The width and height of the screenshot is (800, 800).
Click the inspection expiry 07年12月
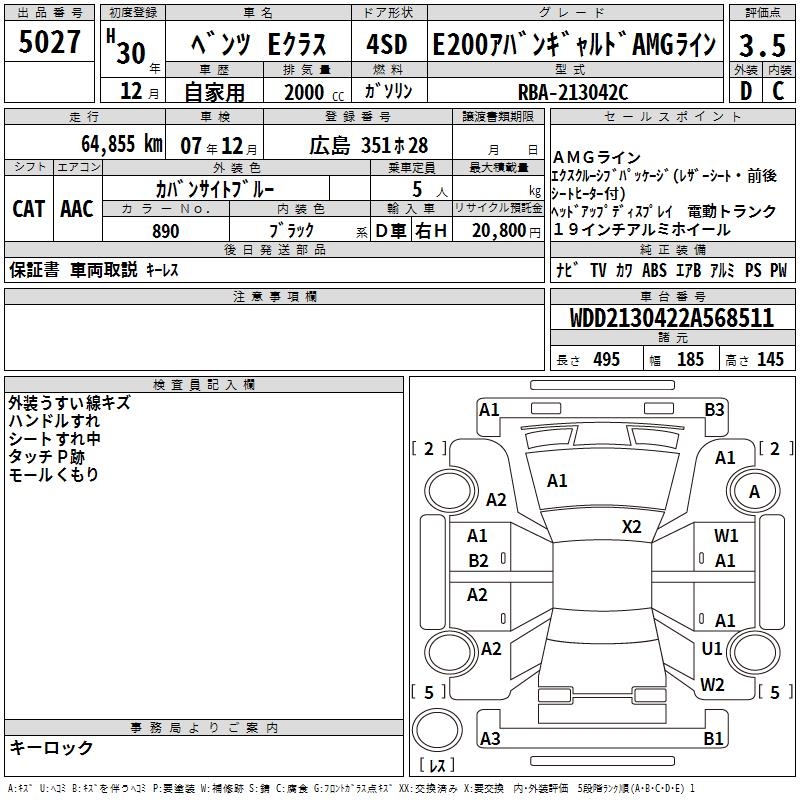pyautogui.click(x=219, y=146)
